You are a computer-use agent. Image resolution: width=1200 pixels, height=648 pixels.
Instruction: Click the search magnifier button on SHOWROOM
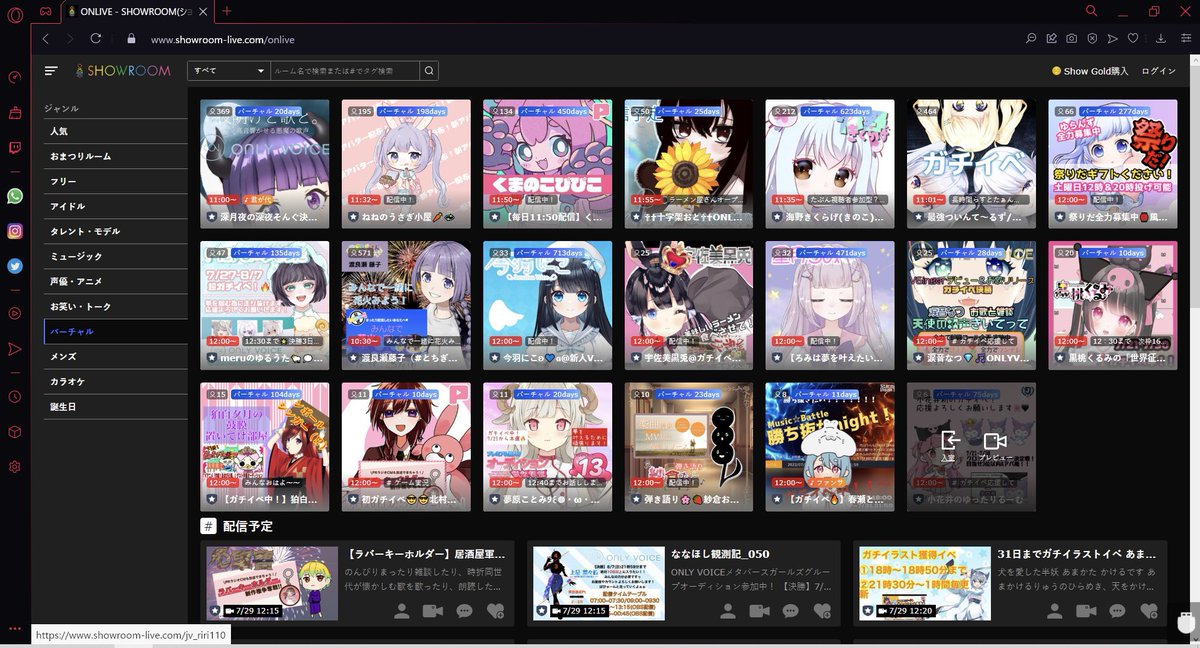click(428, 71)
